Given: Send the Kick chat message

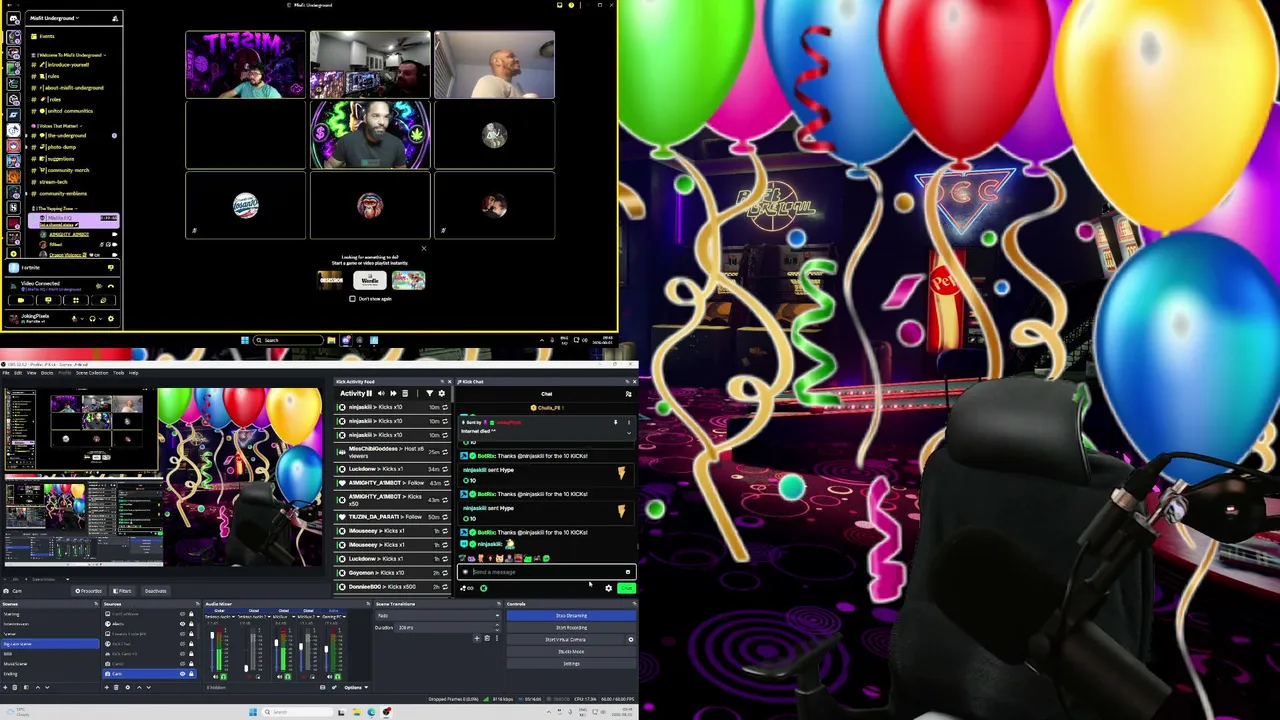Looking at the screenshot, I should (626, 588).
